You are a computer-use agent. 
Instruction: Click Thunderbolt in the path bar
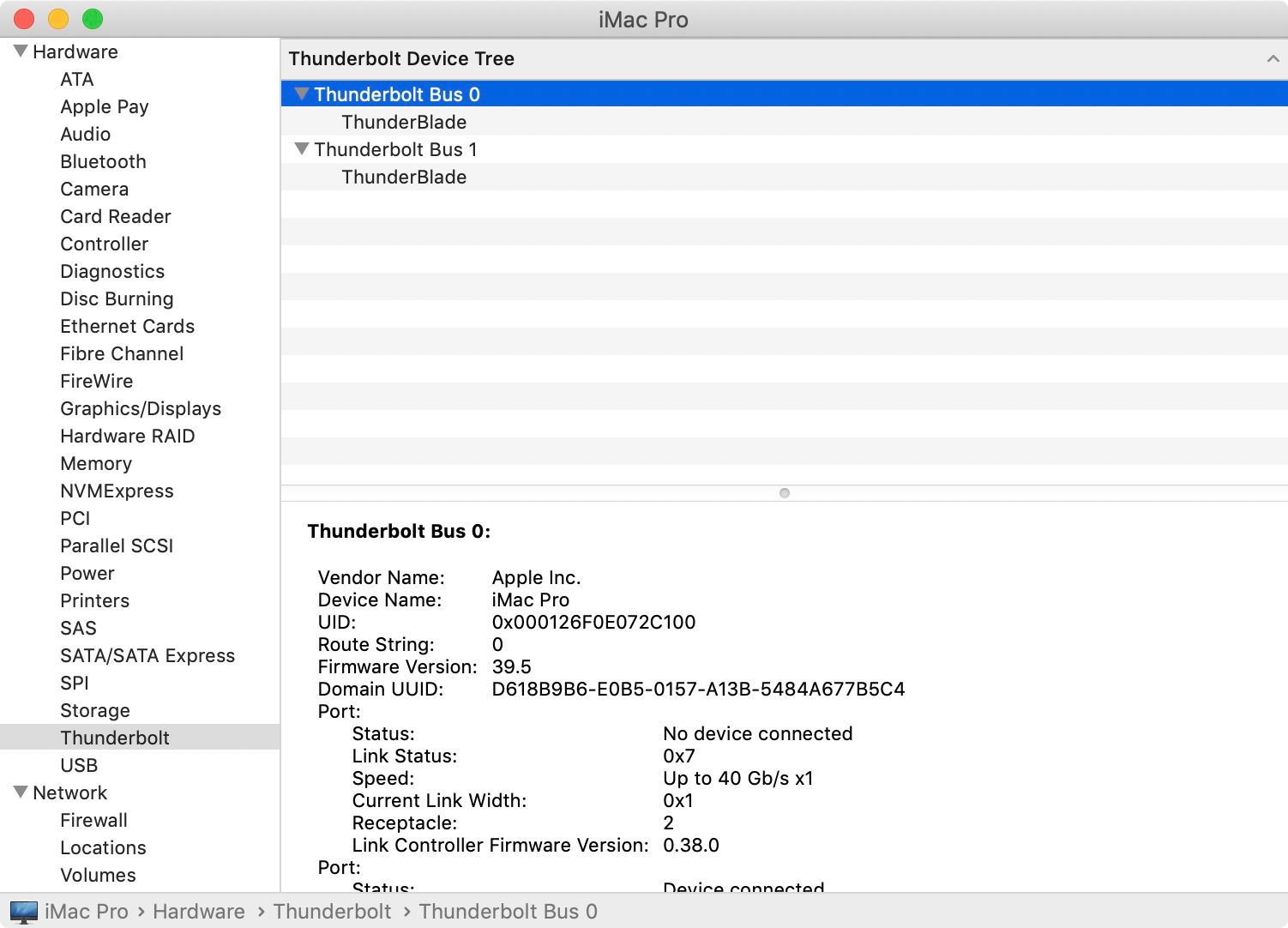(x=332, y=912)
